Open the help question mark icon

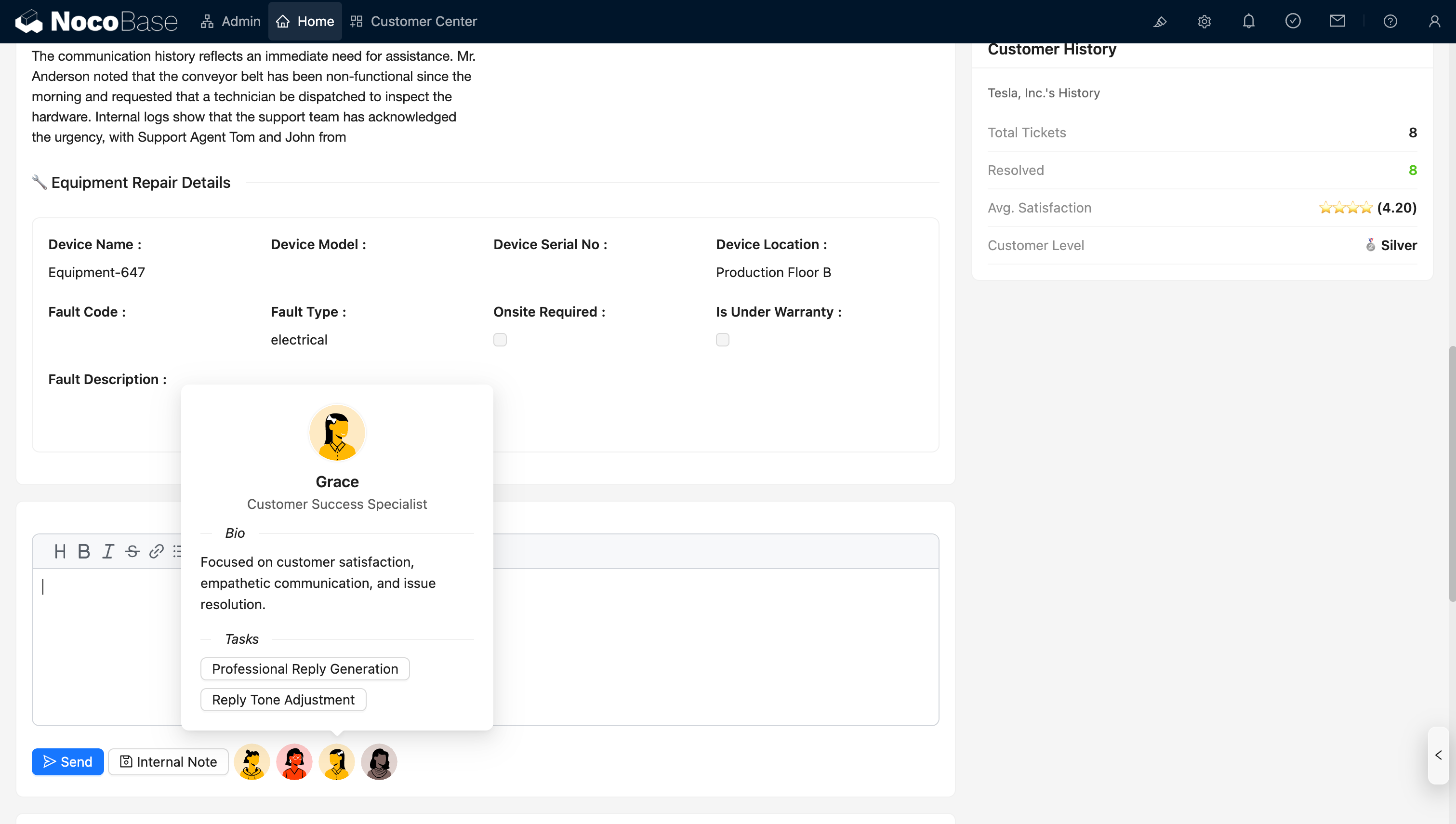click(1390, 22)
